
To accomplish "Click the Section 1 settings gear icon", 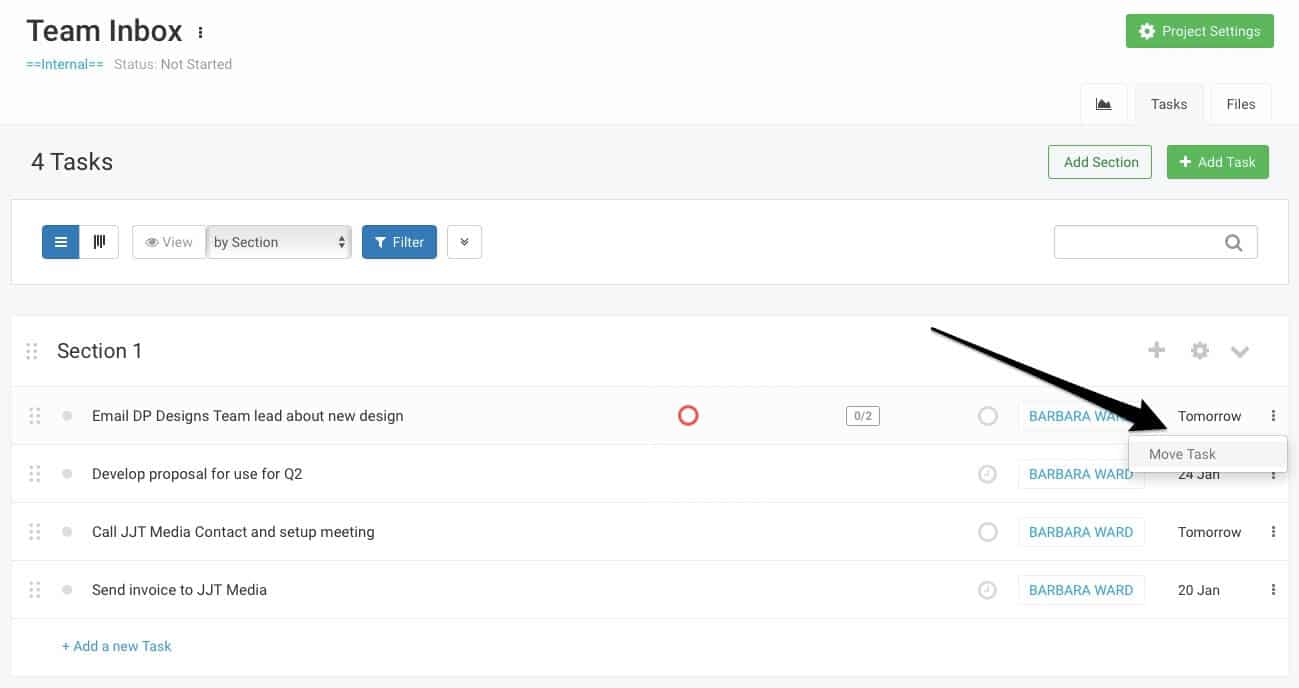I will click(x=1199, y=350).
